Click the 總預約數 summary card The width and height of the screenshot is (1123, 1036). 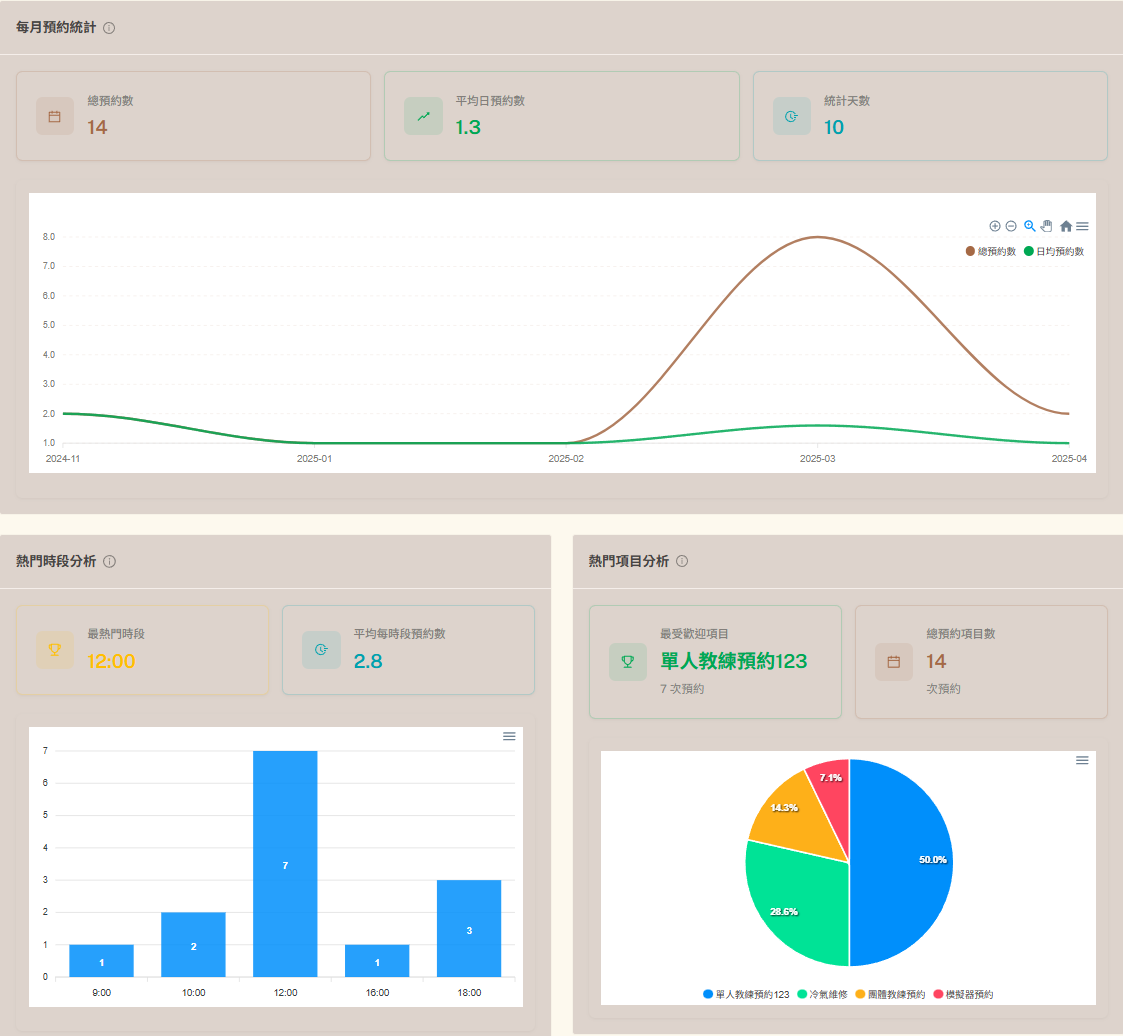(193, 116)
